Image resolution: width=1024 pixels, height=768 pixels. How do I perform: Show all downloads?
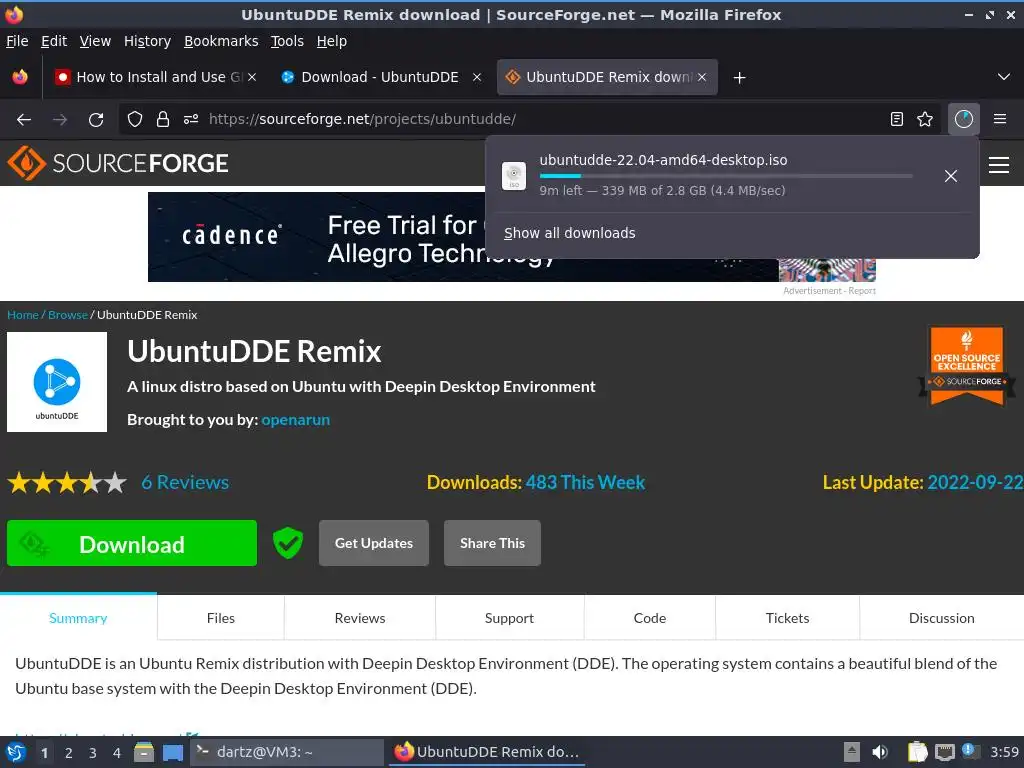point(569,233)
